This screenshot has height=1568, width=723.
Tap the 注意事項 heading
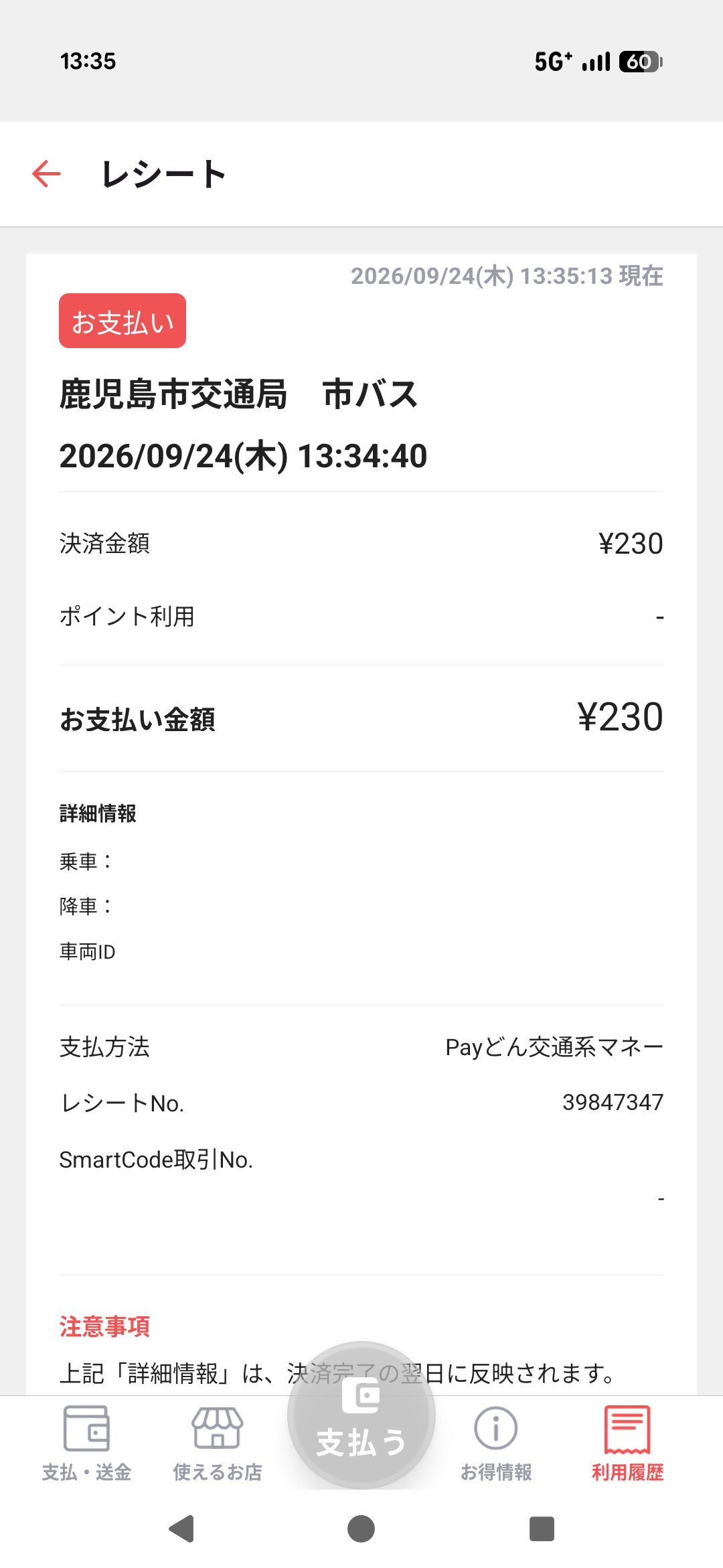coord(104,1326)
